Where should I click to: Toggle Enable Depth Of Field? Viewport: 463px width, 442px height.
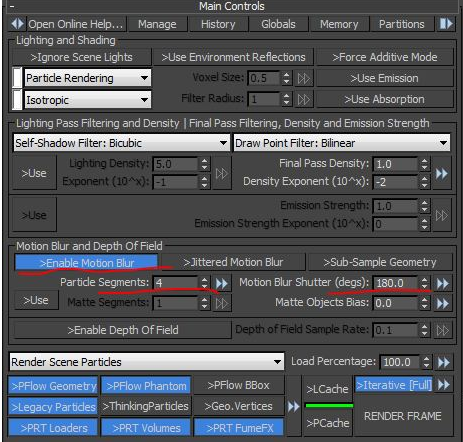pyautogui.click(x=123, y=330)
